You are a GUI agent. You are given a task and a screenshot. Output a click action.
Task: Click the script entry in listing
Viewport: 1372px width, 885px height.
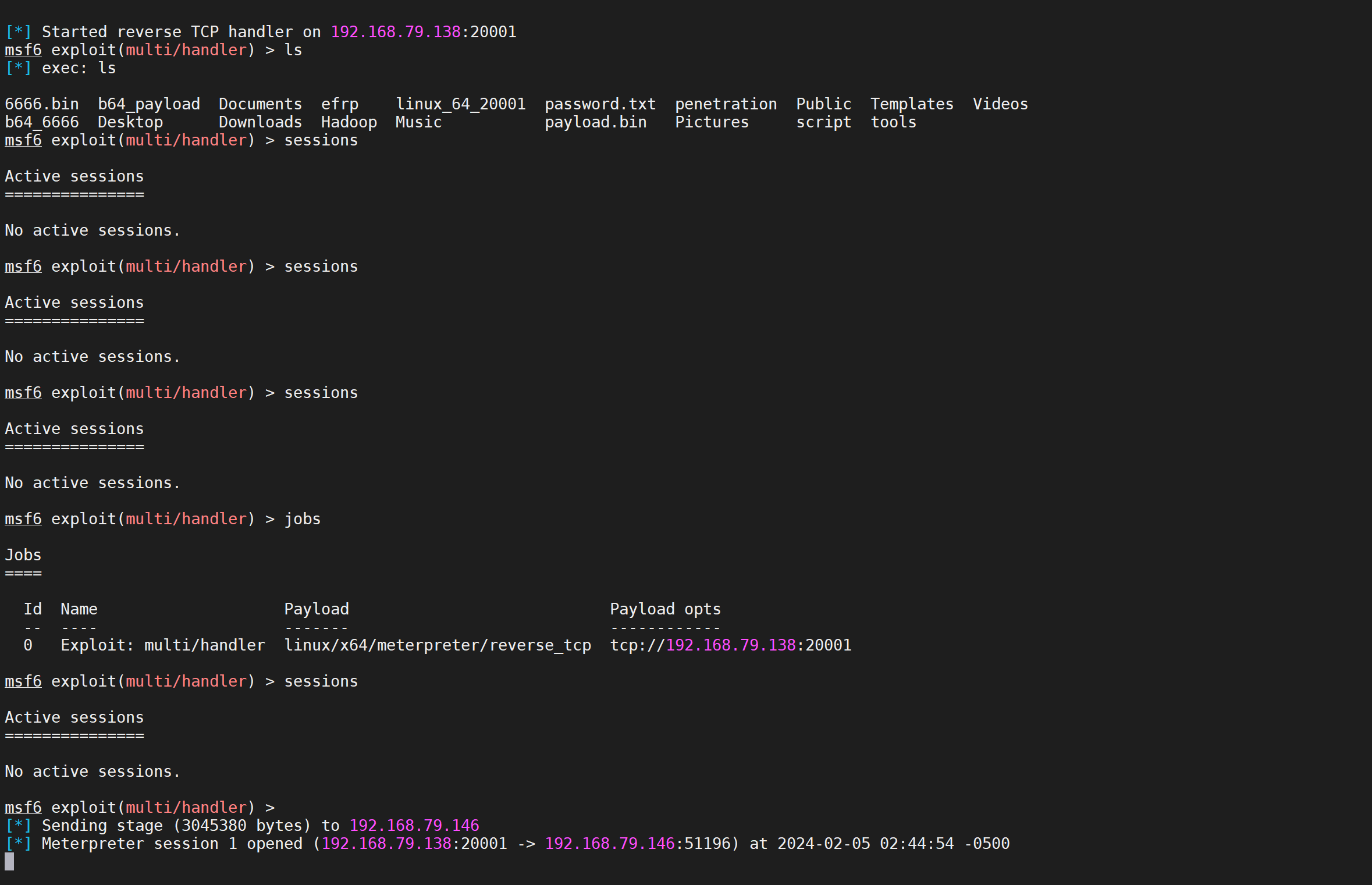click(x=824, y=122)
